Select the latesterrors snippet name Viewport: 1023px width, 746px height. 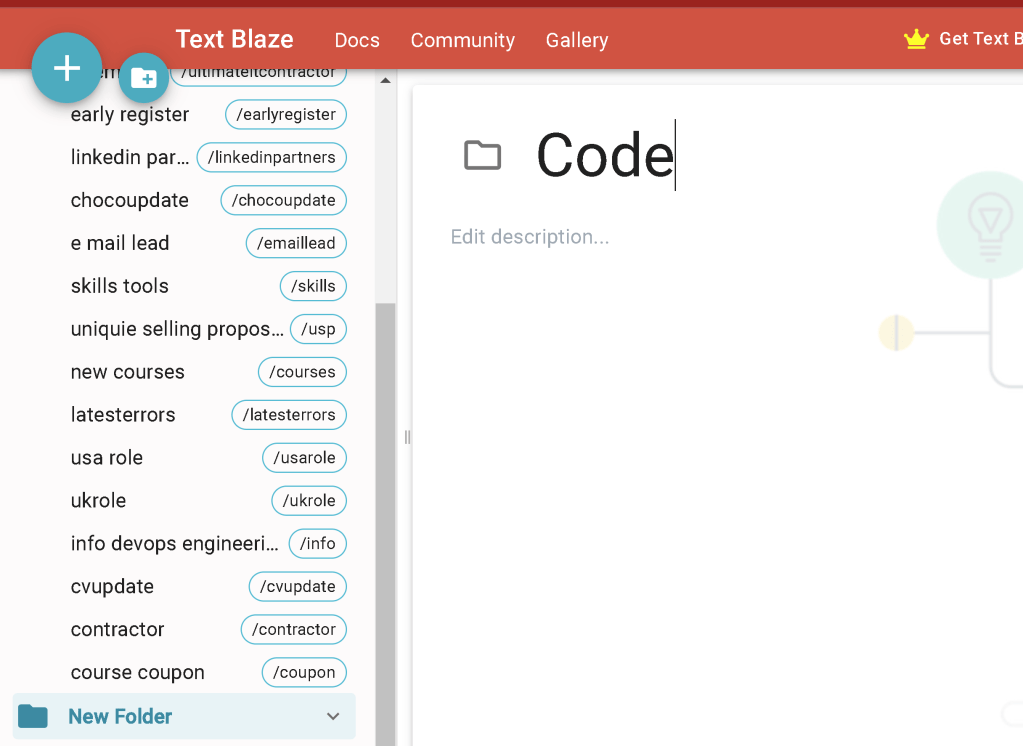pyautogui.click(x=123, y=415)
